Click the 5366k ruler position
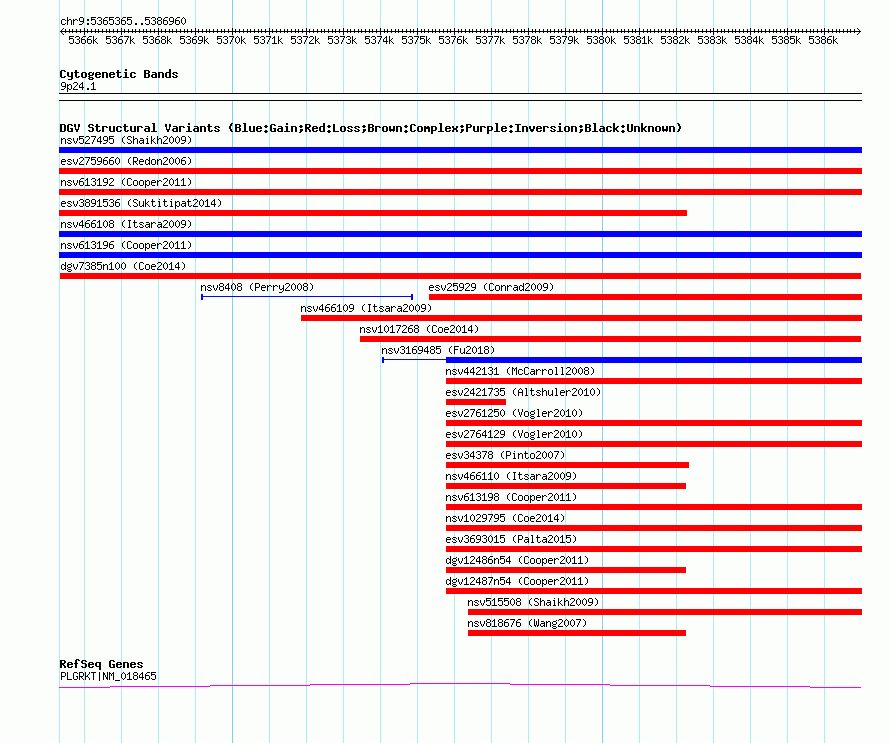This screenshot has height=743, width=890. pos(83,40)
